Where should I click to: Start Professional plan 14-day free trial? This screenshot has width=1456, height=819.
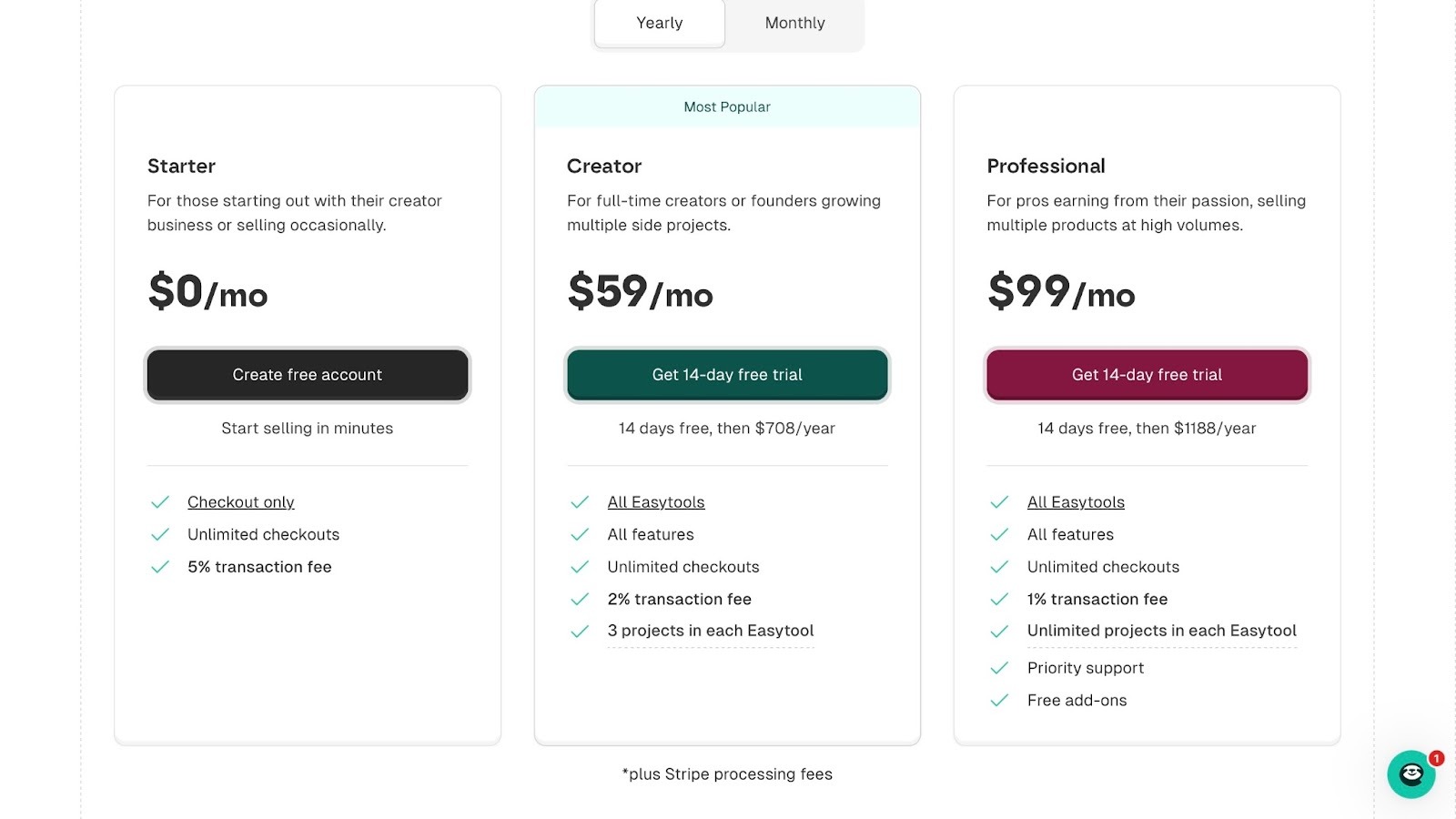1147,375
